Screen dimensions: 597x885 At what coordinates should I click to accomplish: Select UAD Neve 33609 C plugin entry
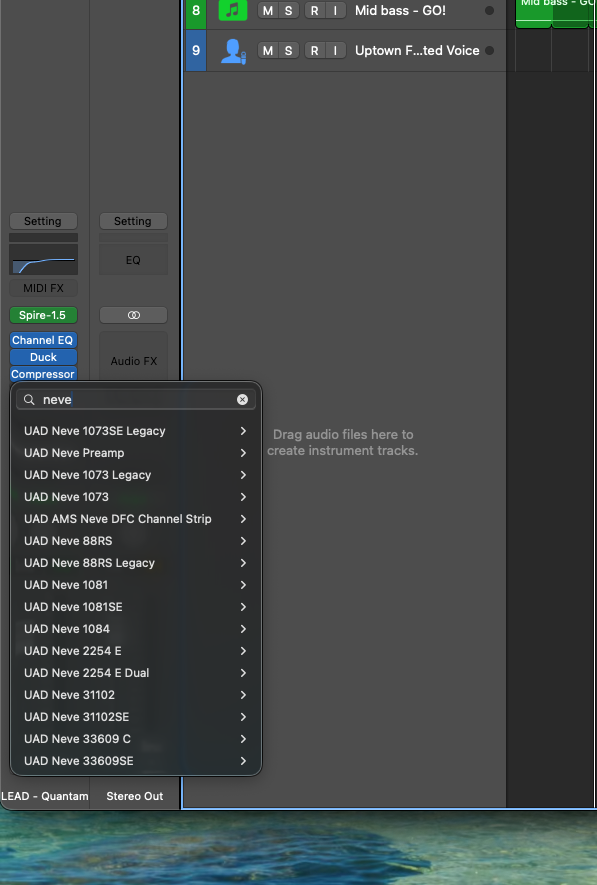[x=135, y=739]
